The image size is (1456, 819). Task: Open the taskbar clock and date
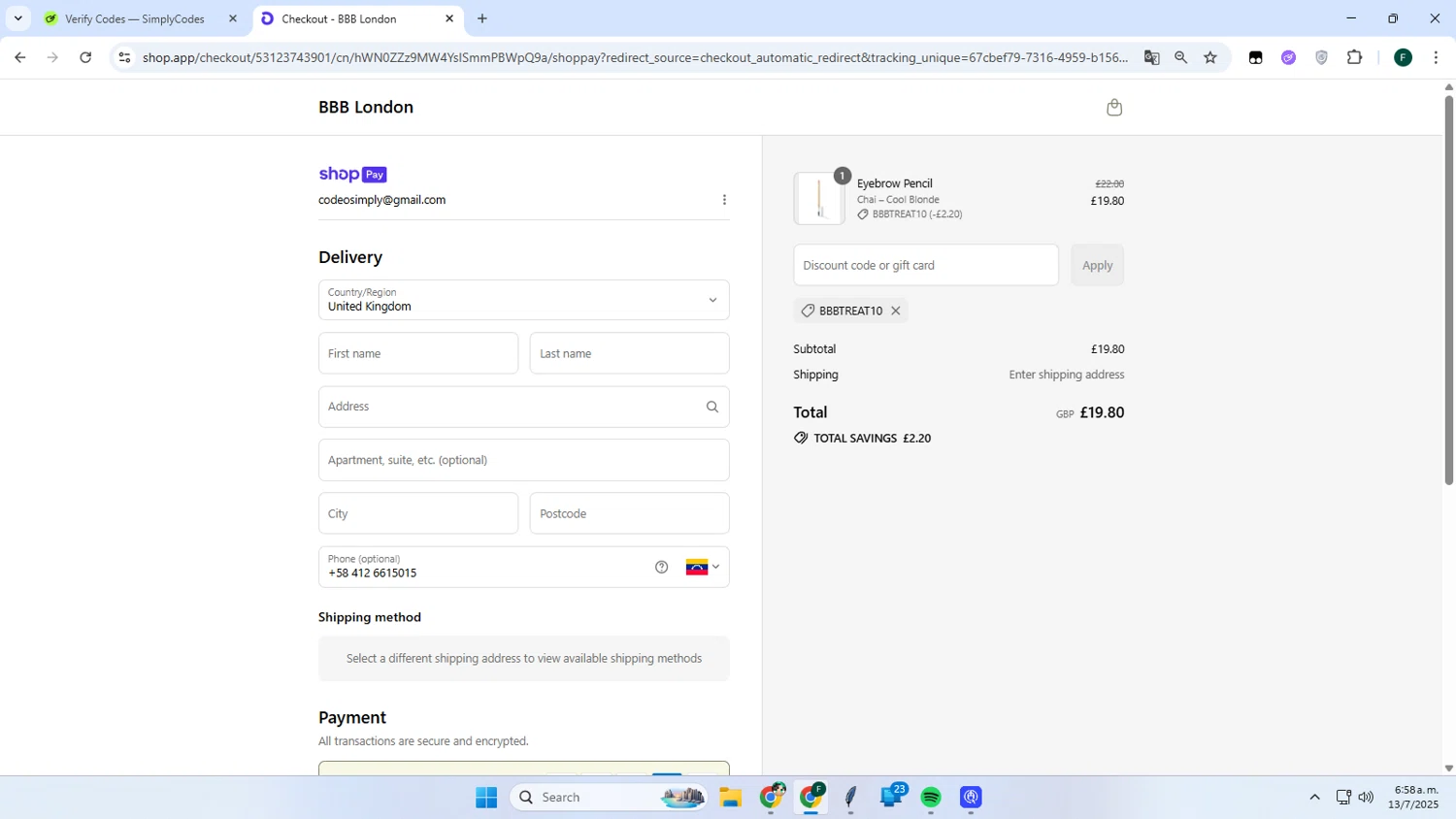pyautogui.click(x=1413, y=798)
